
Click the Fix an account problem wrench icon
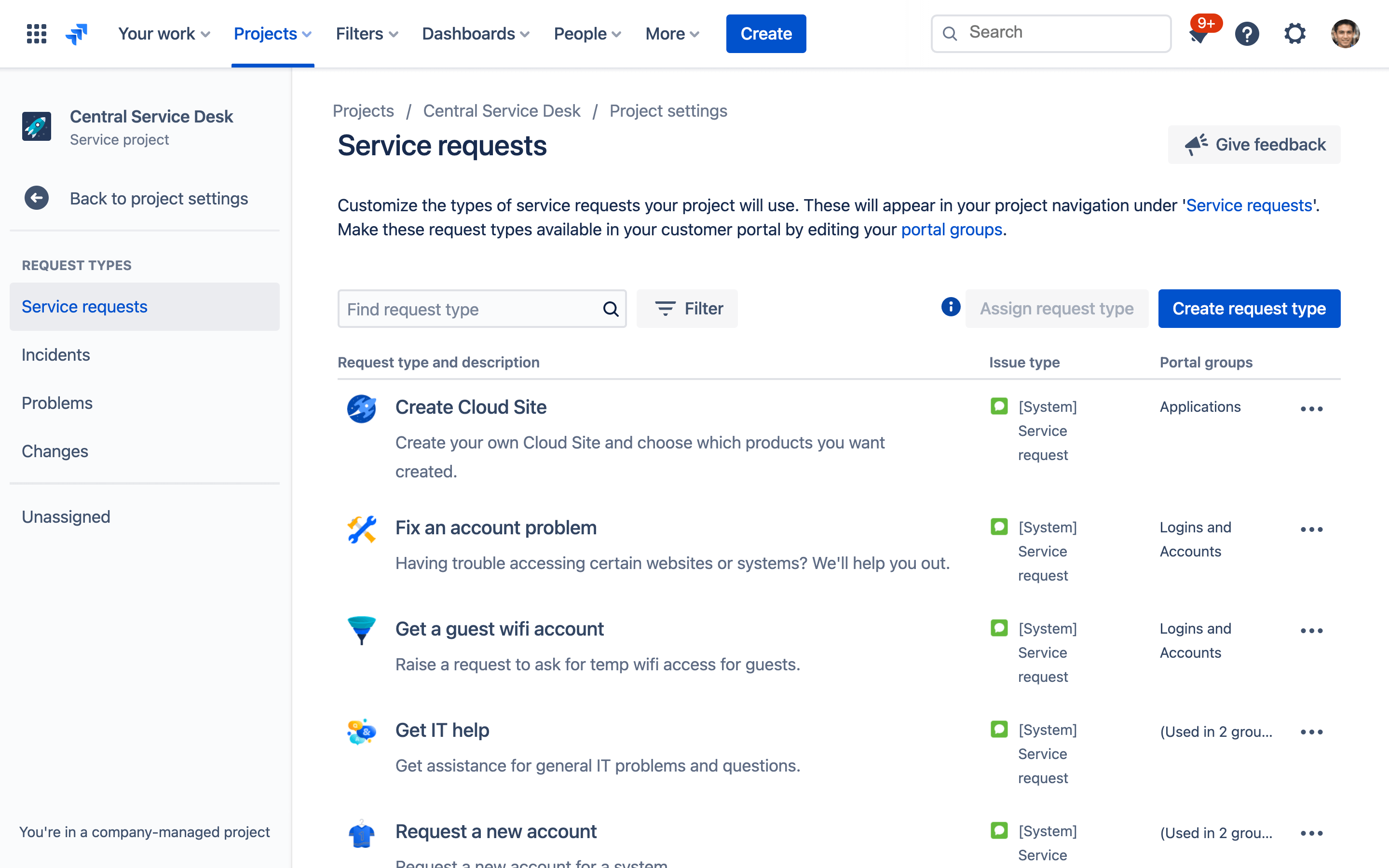[362, 530]
